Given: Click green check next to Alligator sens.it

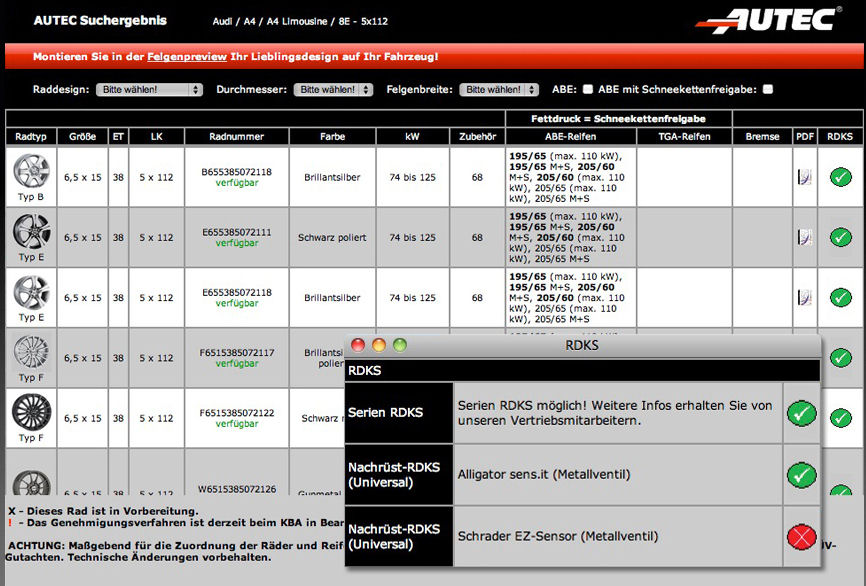Looking at the screenshot, I should (801, 475).
